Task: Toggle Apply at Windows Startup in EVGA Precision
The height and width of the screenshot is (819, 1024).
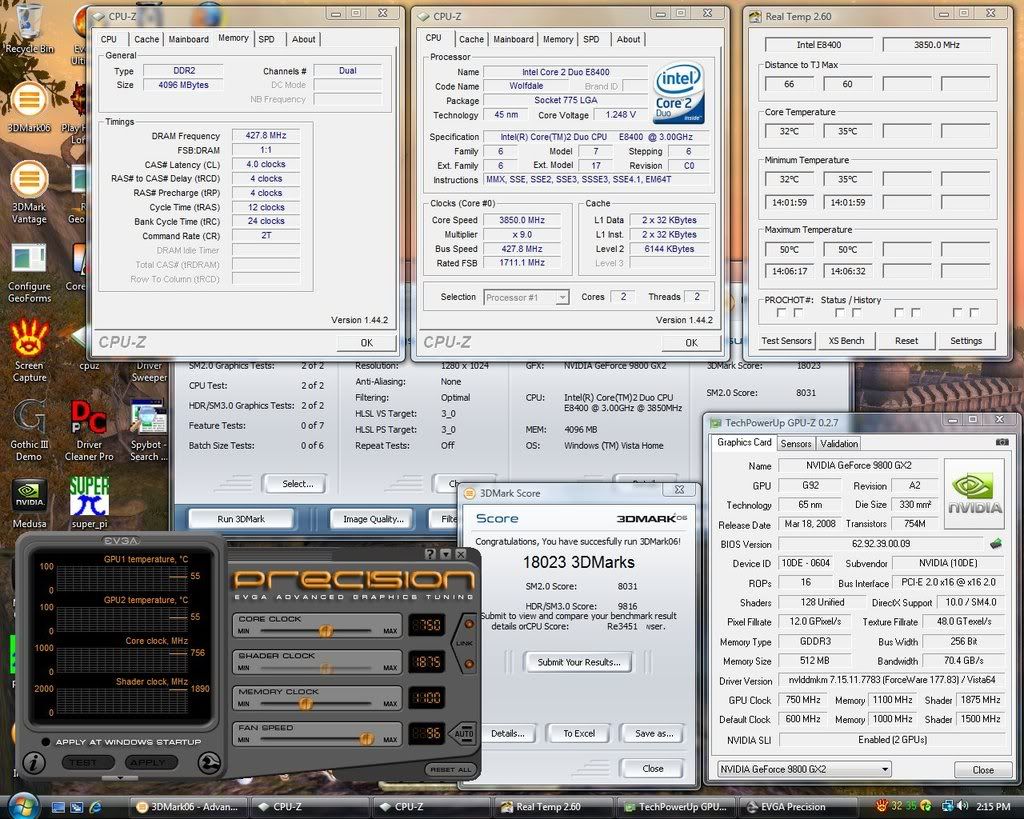Action: pos(46,742)
